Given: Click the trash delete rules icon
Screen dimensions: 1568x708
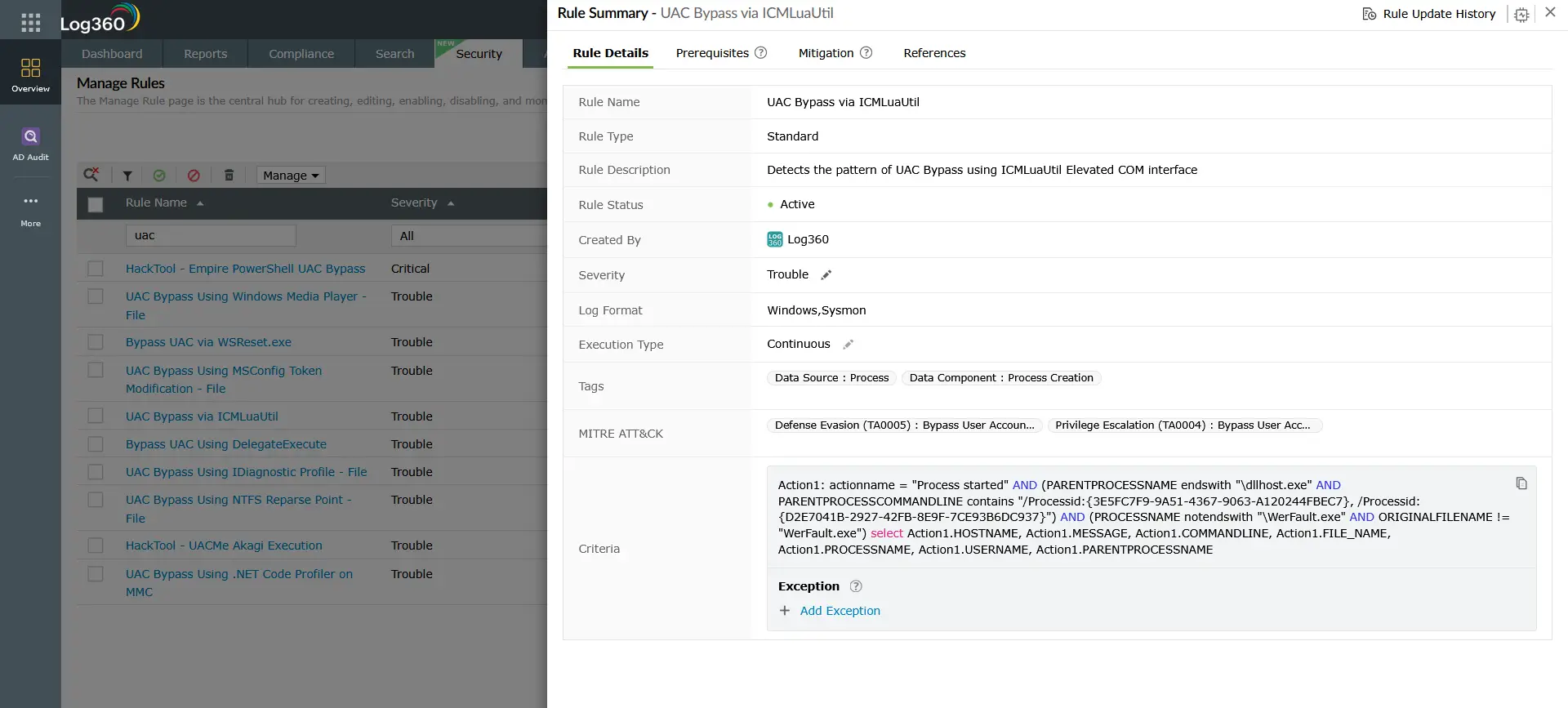Looking at the screenshot, I should coord(229,176).
